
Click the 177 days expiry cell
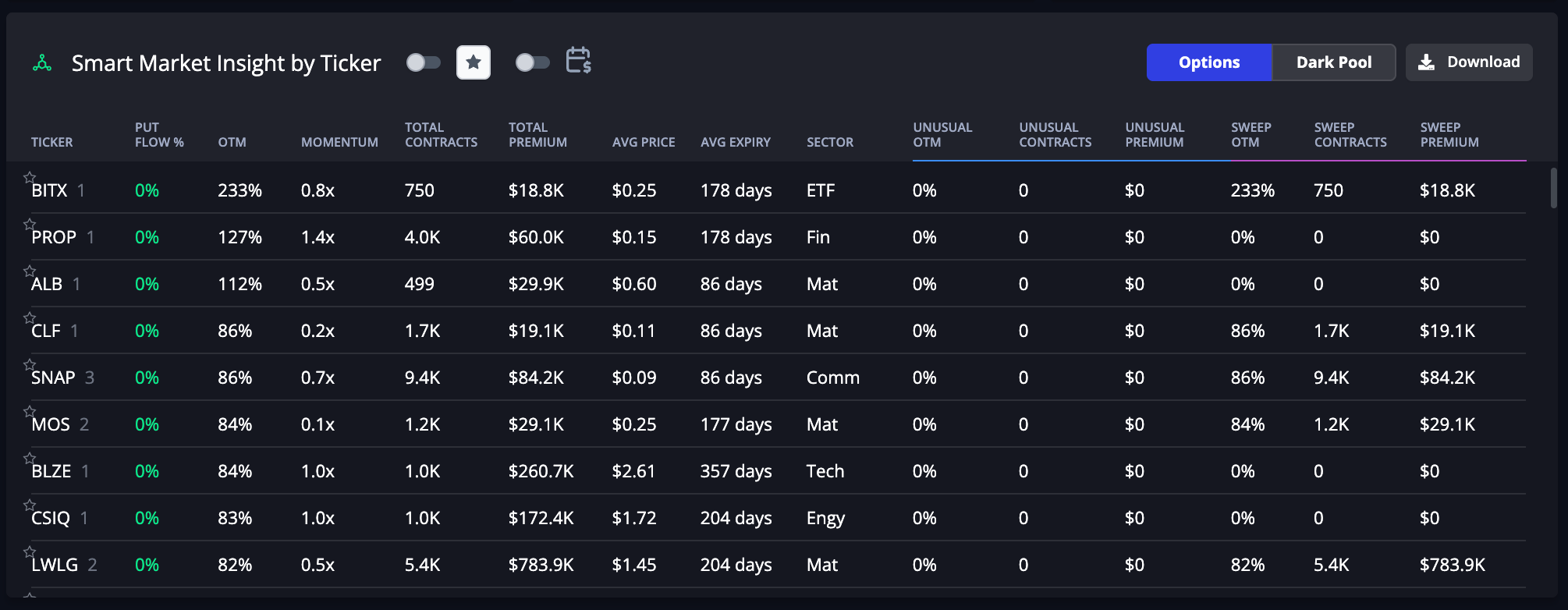pos(736,424)
